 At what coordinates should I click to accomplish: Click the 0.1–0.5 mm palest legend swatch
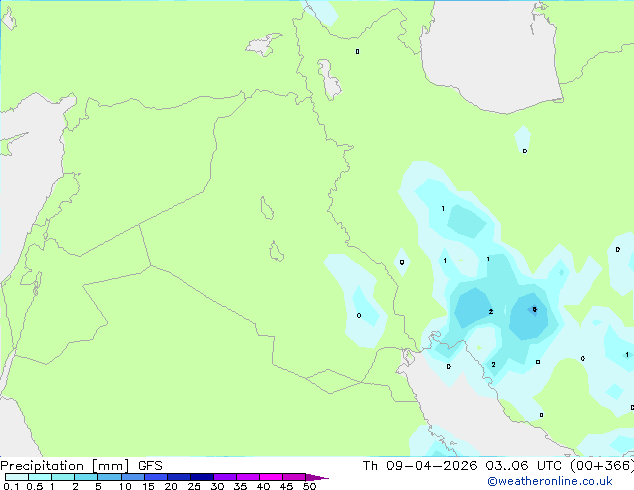click(17, 477)
